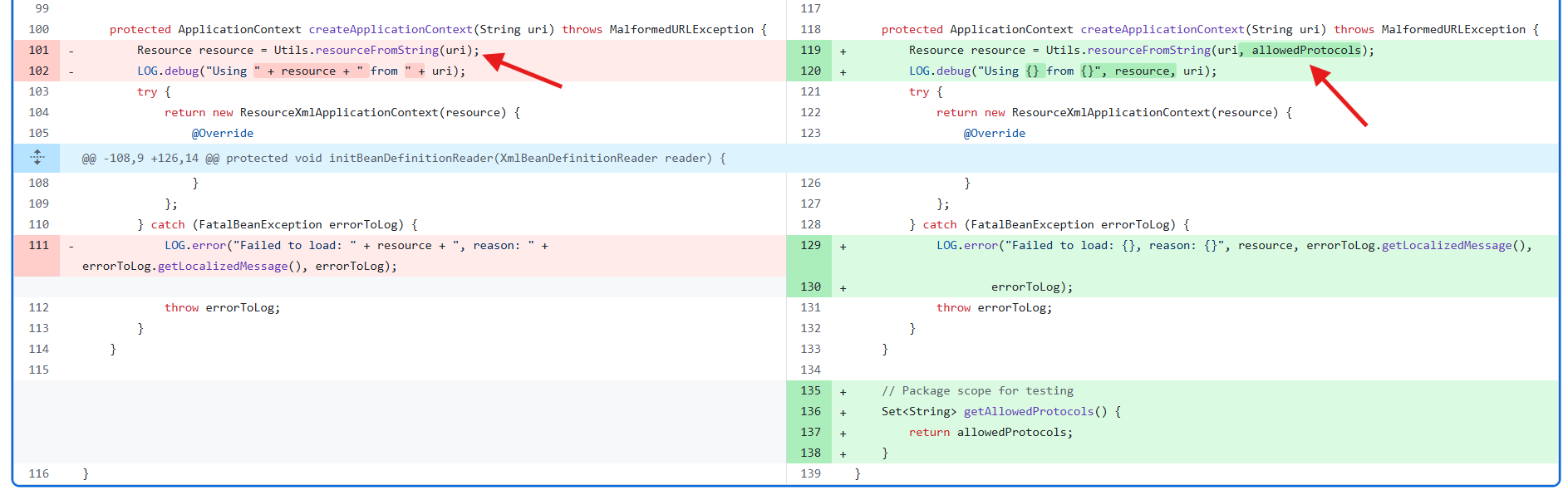Select added line number 119
This screenshot has width=1568, height=490.
[x=810, y=50]
